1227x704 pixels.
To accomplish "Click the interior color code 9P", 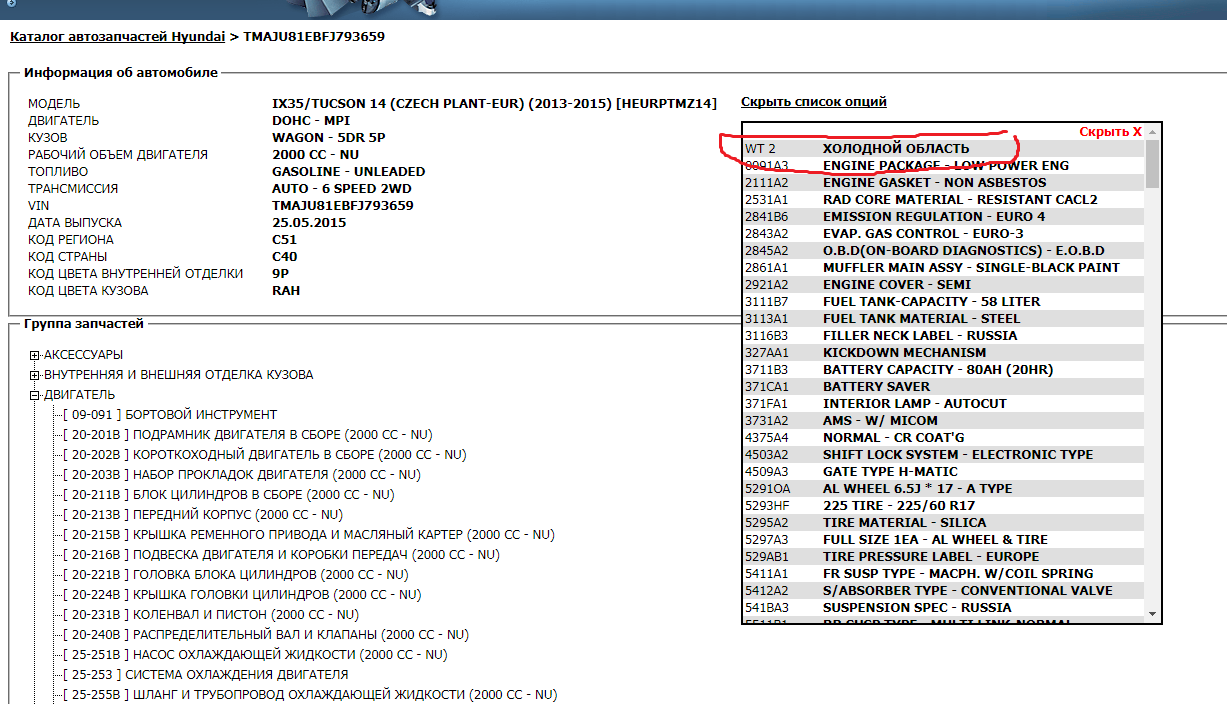I will pyautogui.click(x=280, y=274).
